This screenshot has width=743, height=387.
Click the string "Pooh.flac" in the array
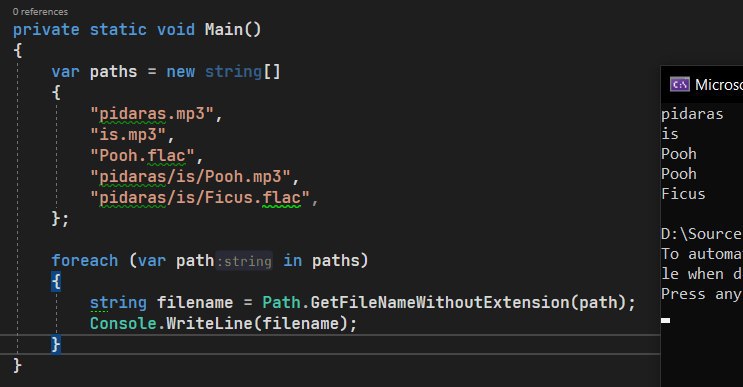click(x=142, y=155)
